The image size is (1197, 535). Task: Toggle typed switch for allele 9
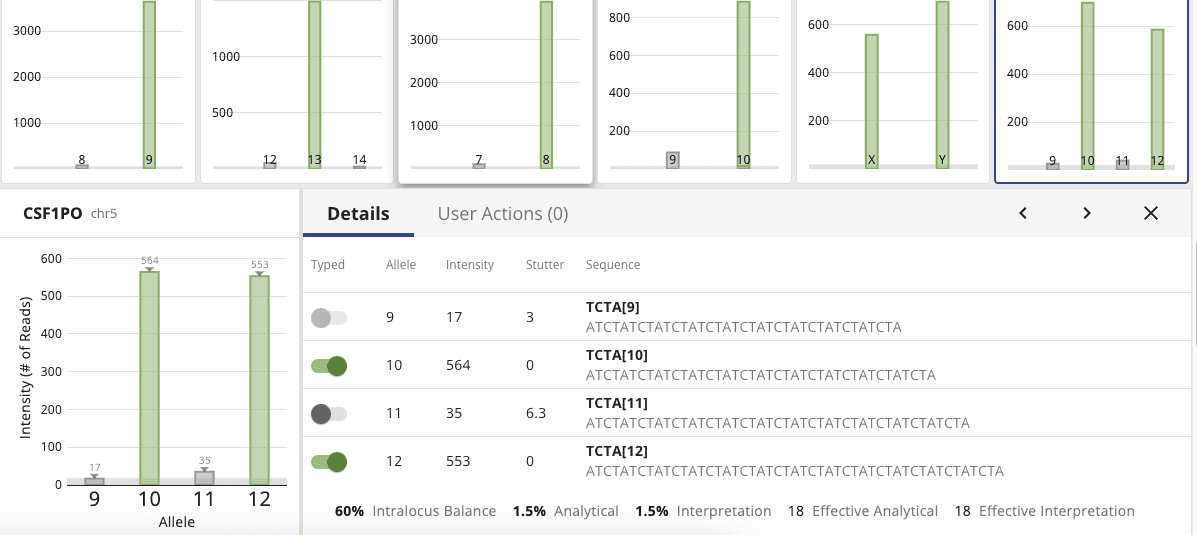pyautogui.click(x=329, y=318)
